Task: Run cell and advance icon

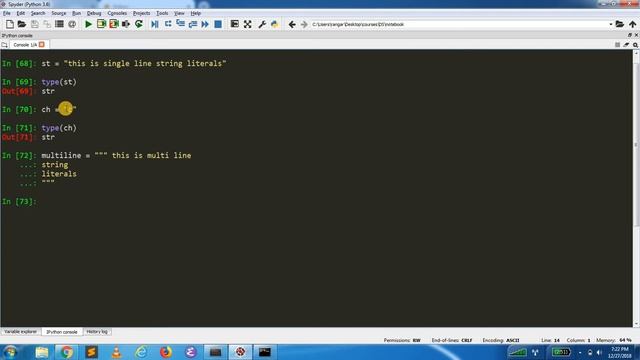Action: click(x=113, y=24)
